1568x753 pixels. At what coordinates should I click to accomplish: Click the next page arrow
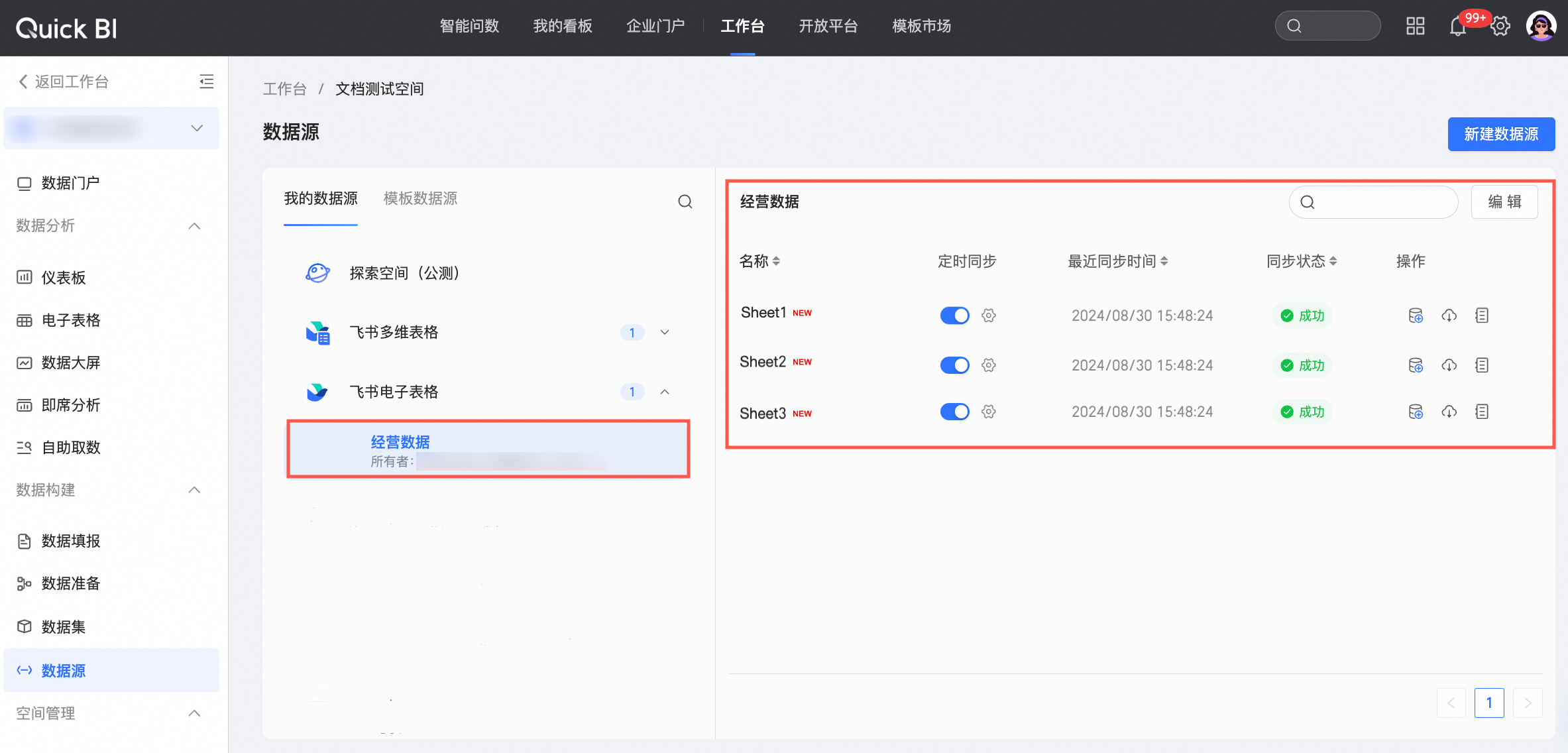tap(1528, 703)
